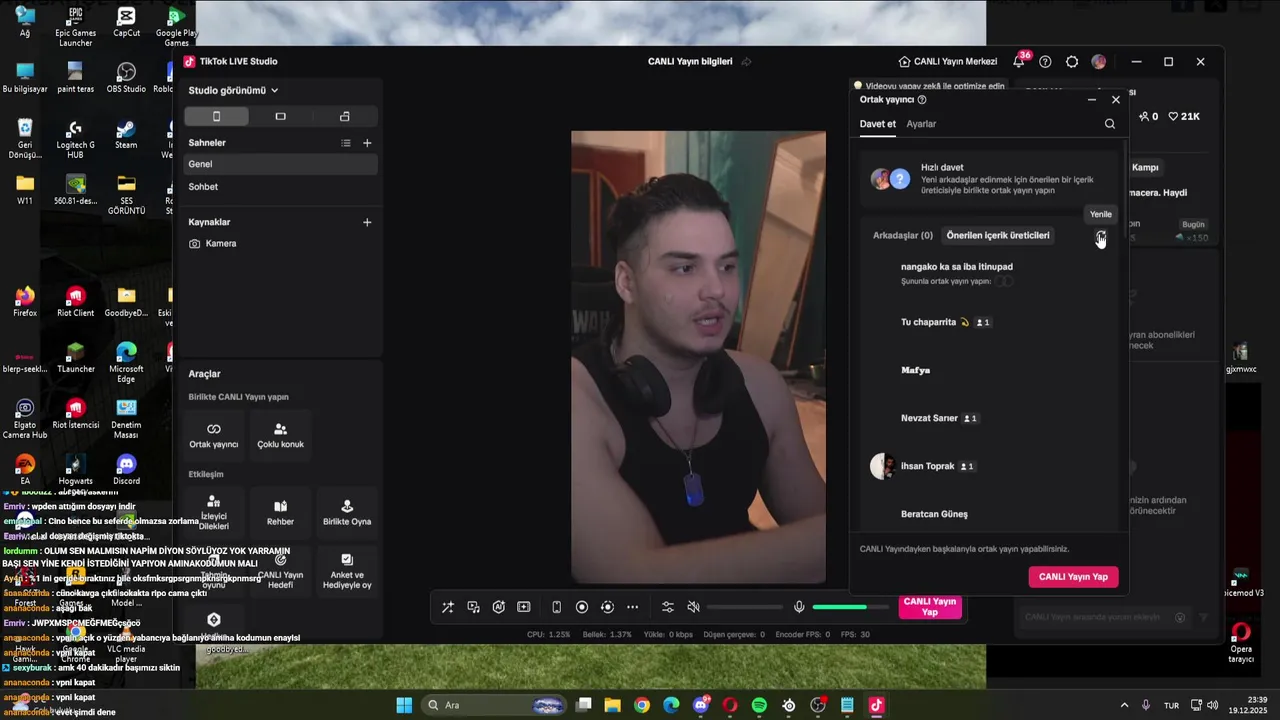Show hidden system tray icons
Image resolution: width=1280 pixels, height=720 pixels.
tap(1124, 705)
